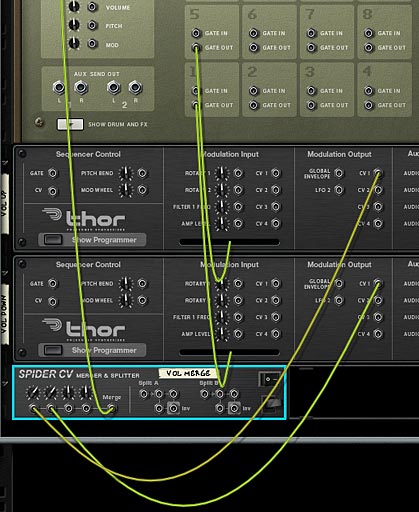Adjust Pitch Bend trim knob on VOL UP Thor

pyautogui.click(x=126, y=173)
